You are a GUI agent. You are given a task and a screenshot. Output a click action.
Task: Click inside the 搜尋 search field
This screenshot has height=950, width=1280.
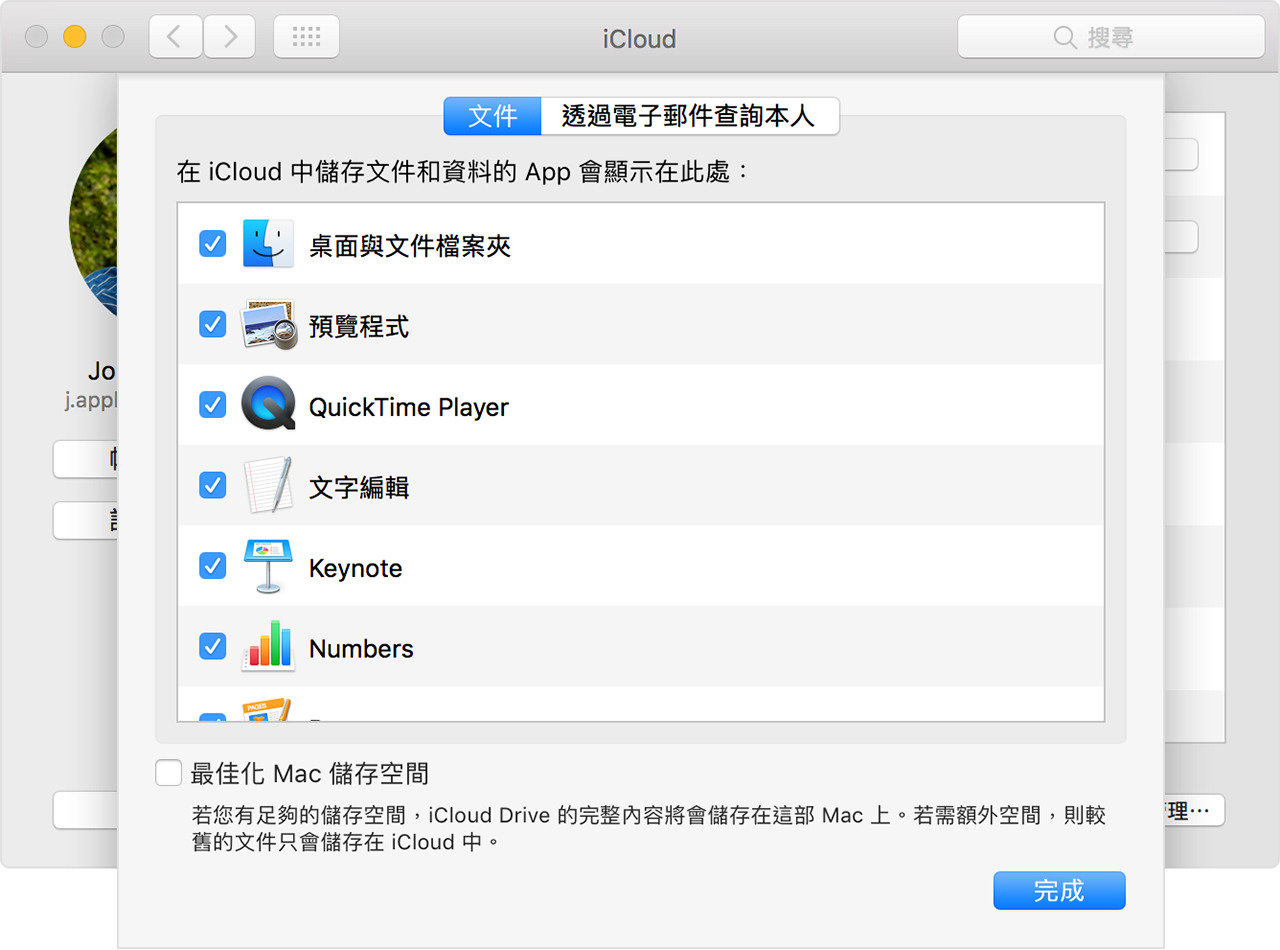(x=1110, y=37)
